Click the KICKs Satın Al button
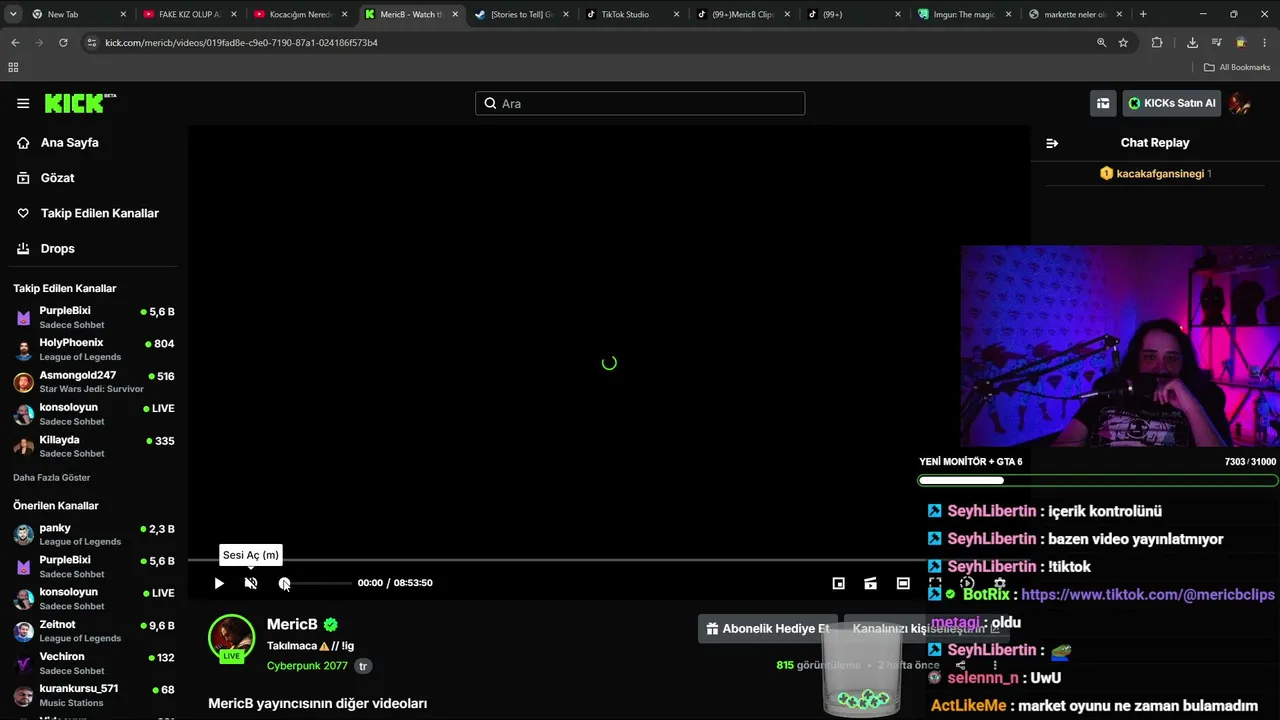 pyautogui.click(x=1171, y=103)
